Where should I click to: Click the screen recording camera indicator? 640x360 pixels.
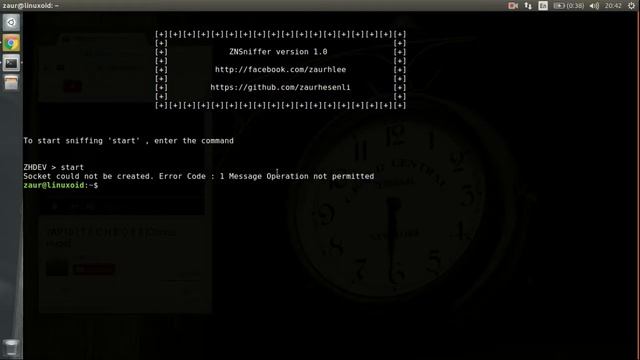[513, 6]
